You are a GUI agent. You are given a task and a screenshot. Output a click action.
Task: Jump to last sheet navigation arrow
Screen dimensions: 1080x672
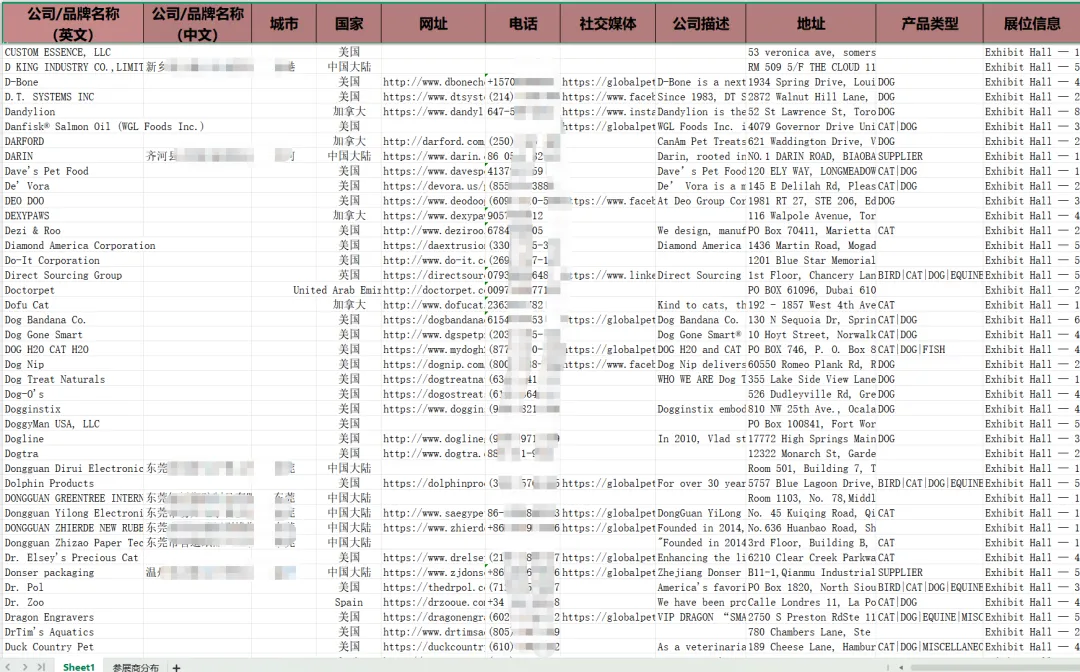pos(41,666)
